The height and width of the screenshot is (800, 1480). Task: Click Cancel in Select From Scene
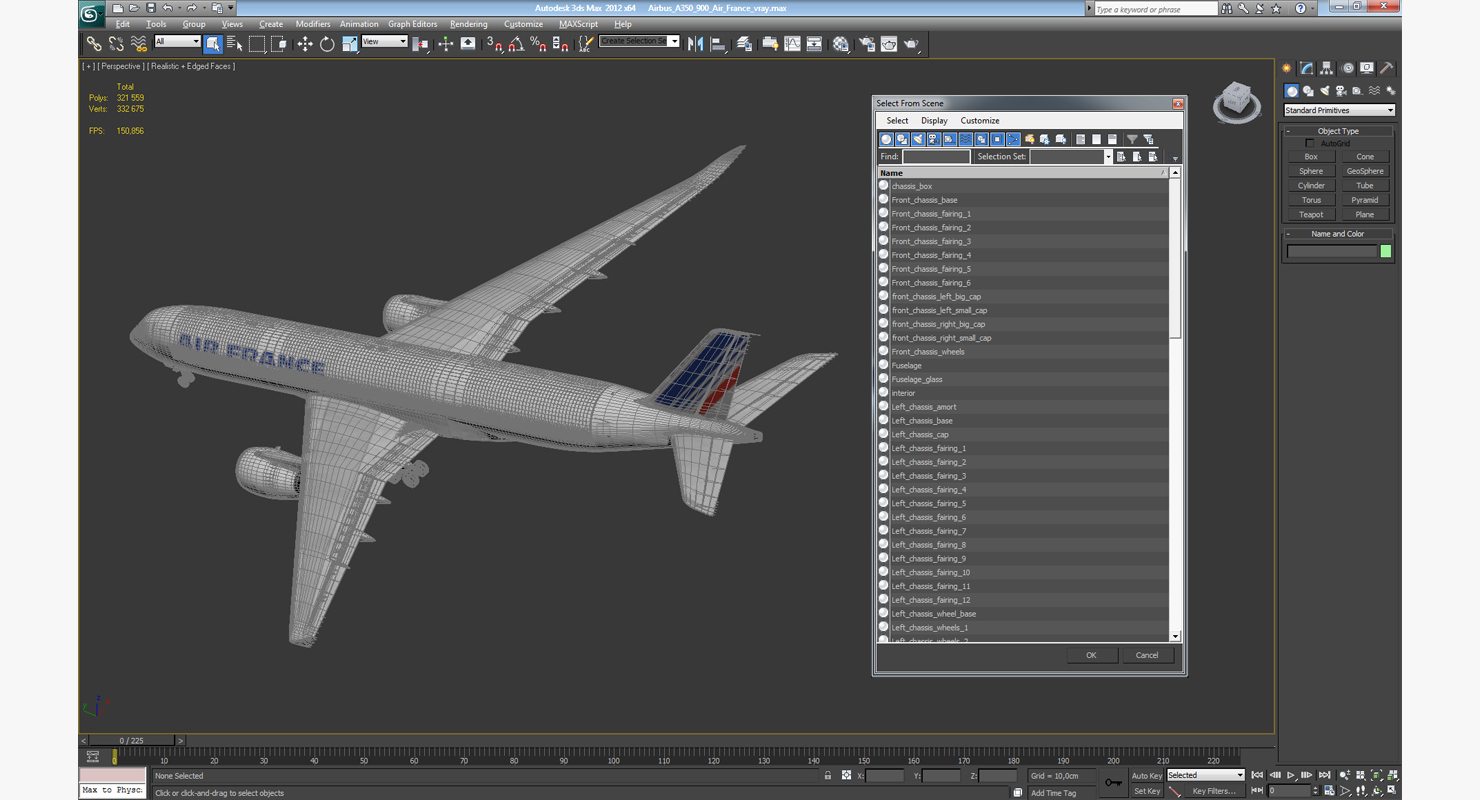[x=1147, y=655]
